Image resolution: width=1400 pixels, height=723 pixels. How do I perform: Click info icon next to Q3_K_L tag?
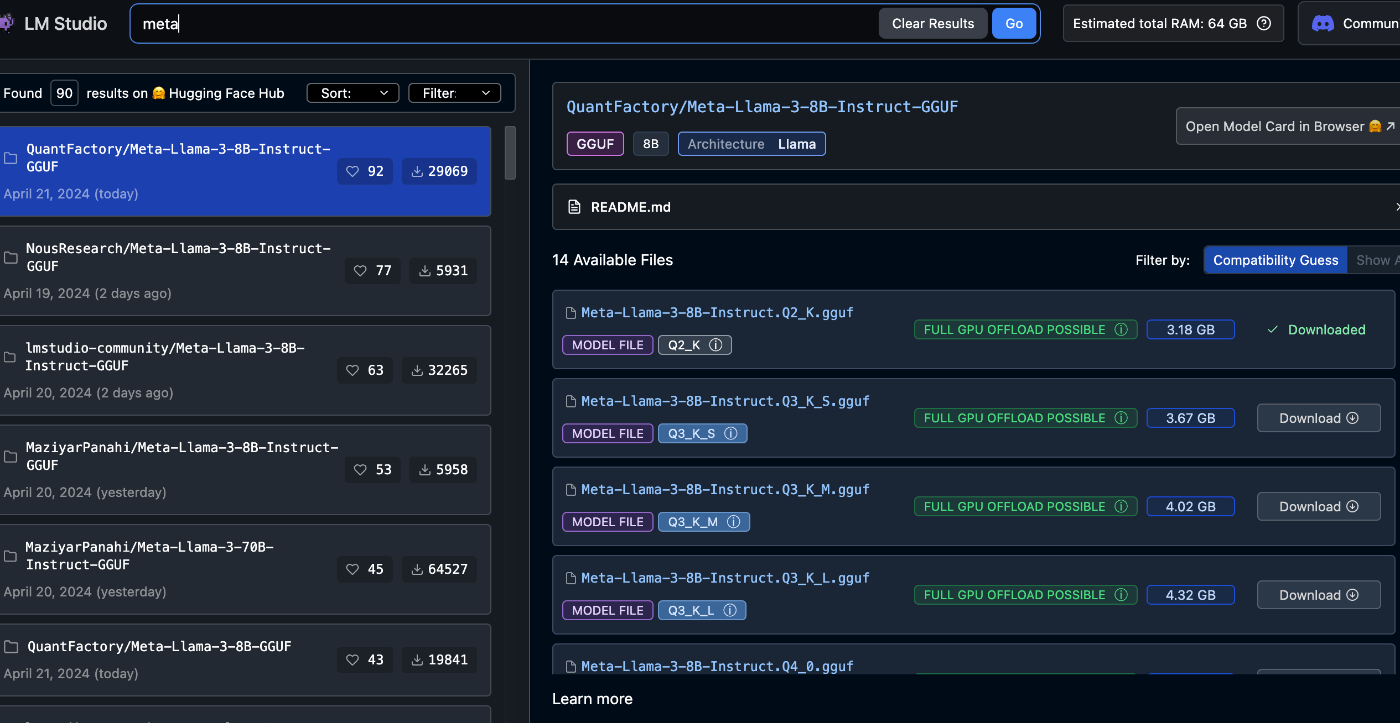(730, 610)
